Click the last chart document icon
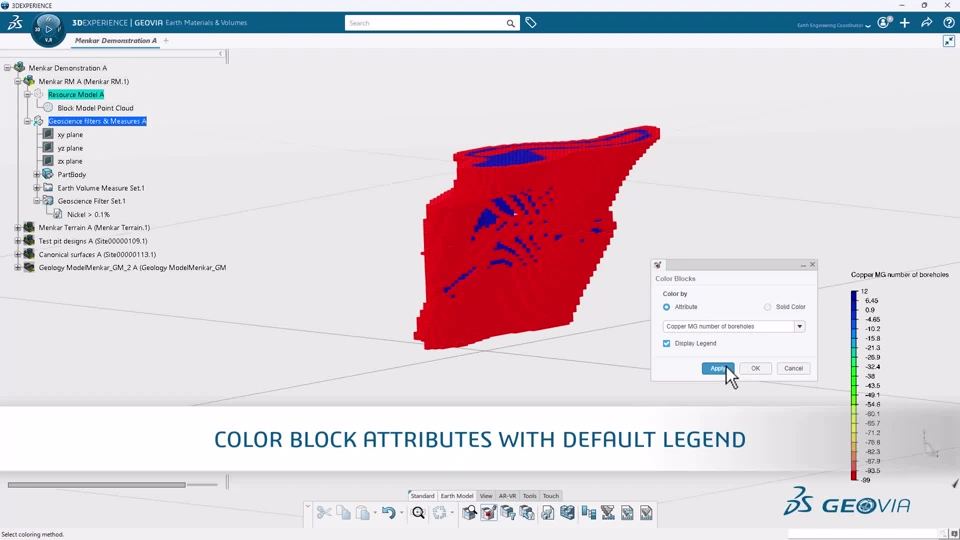The width and height of the screenshot is (960, 540). coord(647,512)
